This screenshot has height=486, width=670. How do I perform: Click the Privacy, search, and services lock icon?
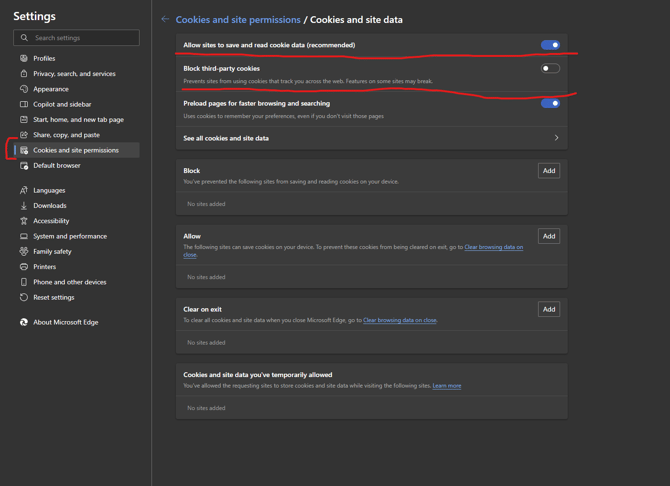click(24, 74)
